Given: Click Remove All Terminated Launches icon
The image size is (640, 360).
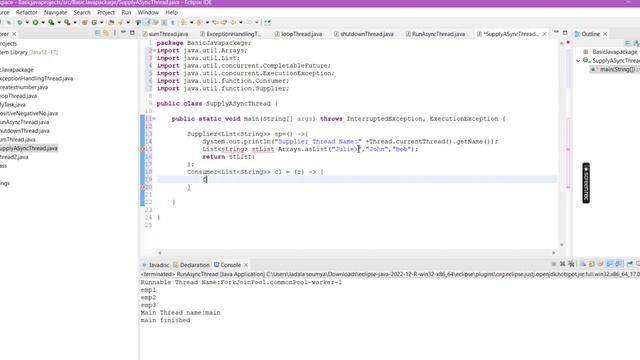Looking at the screenshot, I should click(571, 264).
